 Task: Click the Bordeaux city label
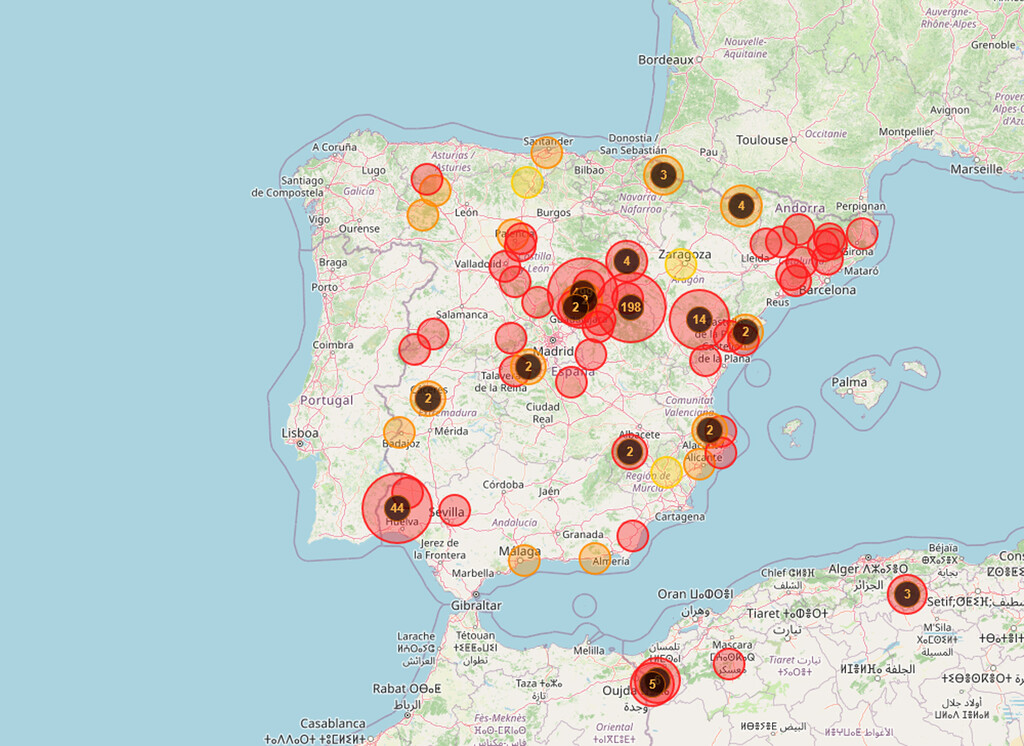pos(666,59)
